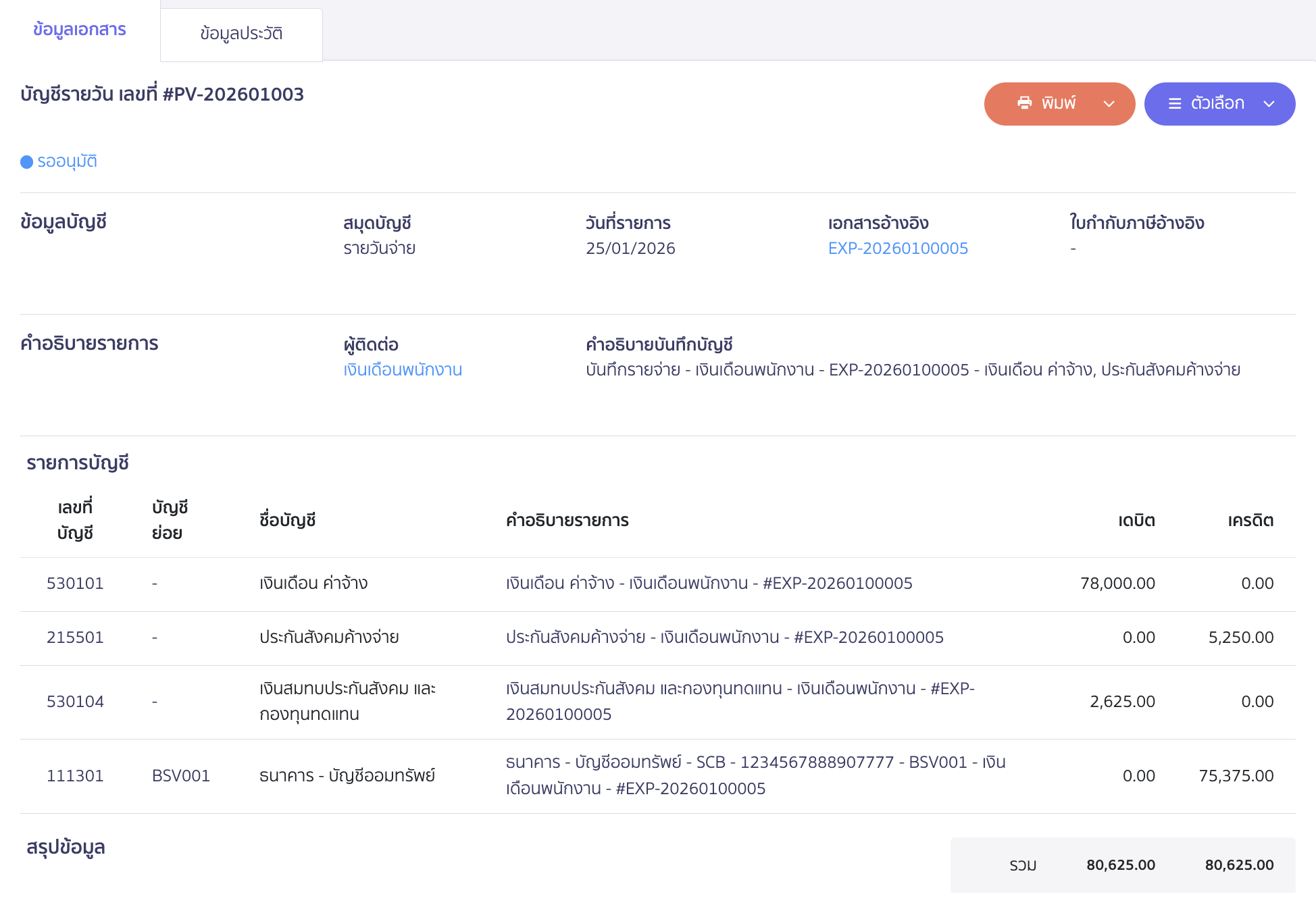Click the เครดิต column header

[1250, 520]
